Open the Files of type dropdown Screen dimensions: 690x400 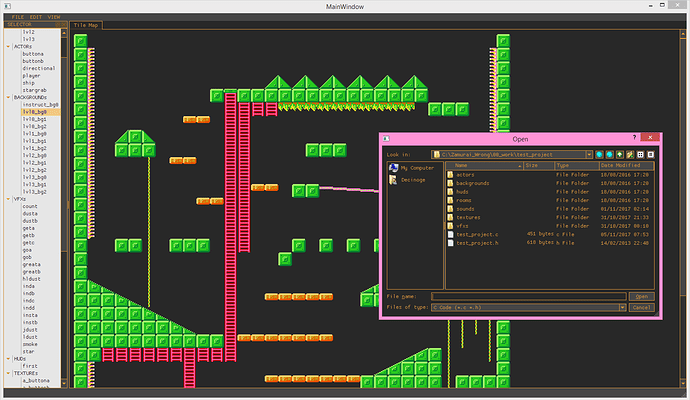click(622, 308)
